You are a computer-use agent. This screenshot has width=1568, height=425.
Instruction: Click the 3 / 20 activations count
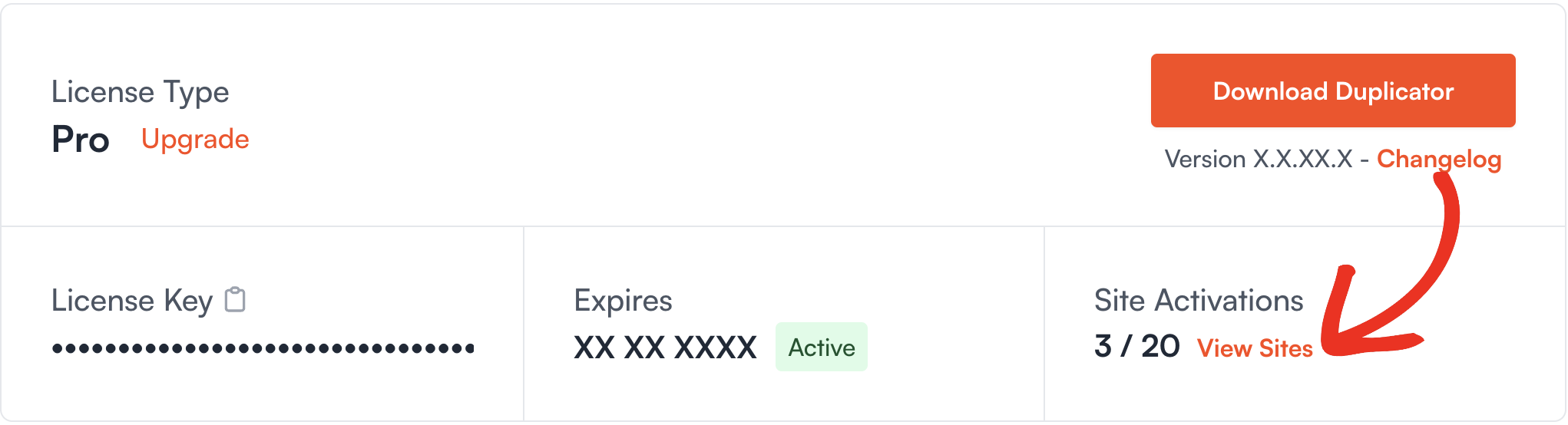(x=1137, y=347)
